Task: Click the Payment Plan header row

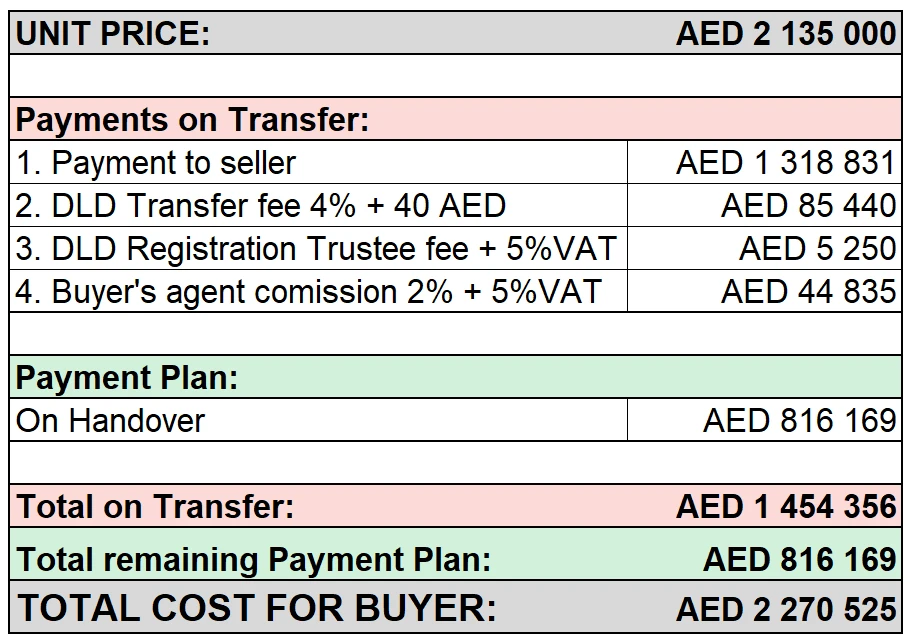Action: coord(455,377)
